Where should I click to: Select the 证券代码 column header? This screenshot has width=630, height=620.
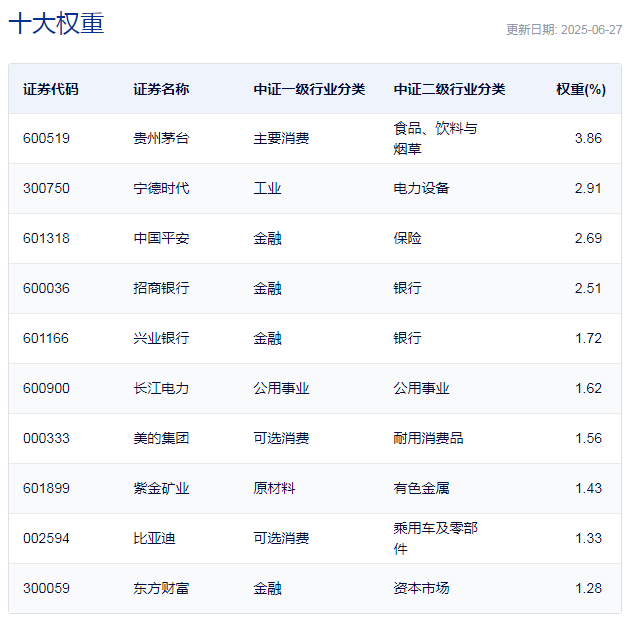pyautogui.click(x=51, y=89)
